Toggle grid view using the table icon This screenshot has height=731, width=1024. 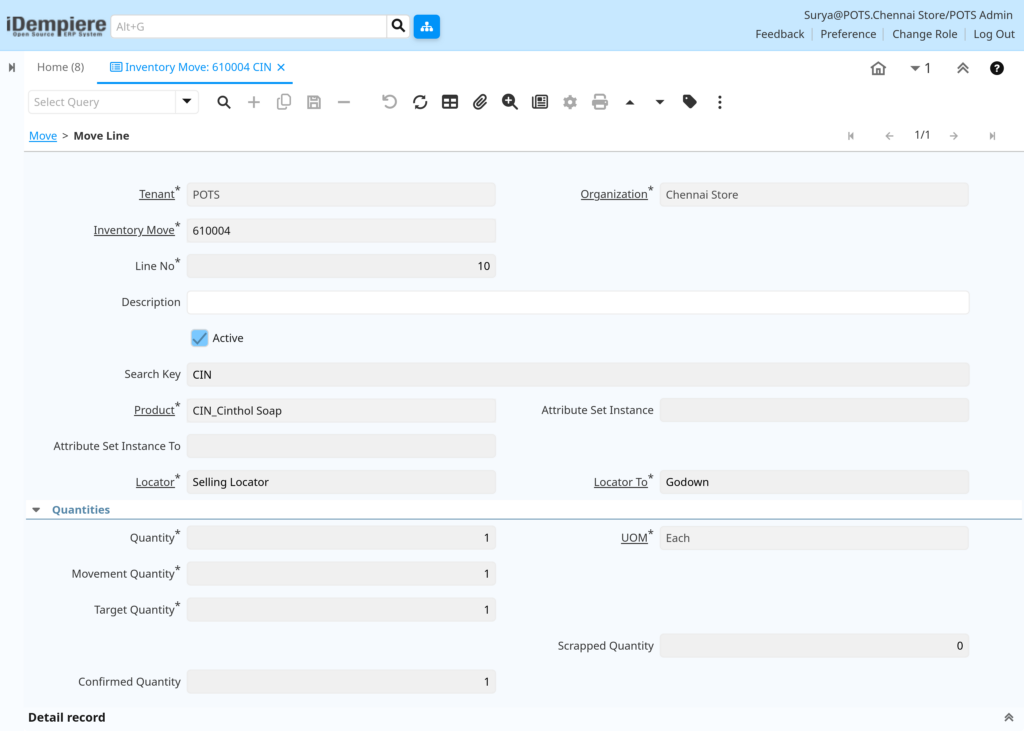[x=450, y=102]
